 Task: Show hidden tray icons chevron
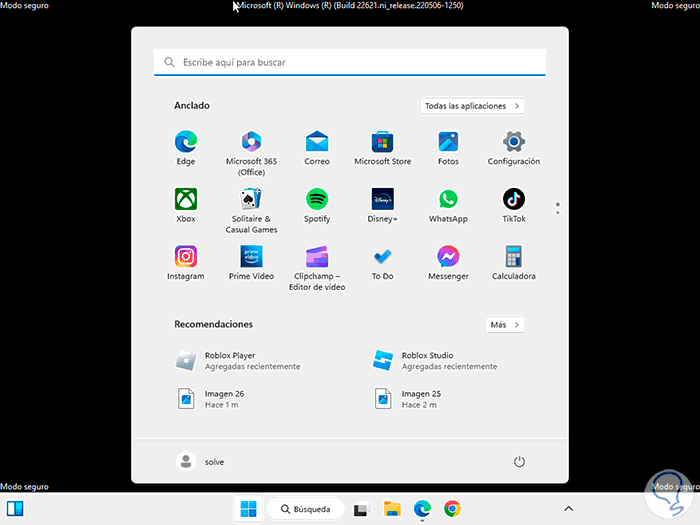568,508
